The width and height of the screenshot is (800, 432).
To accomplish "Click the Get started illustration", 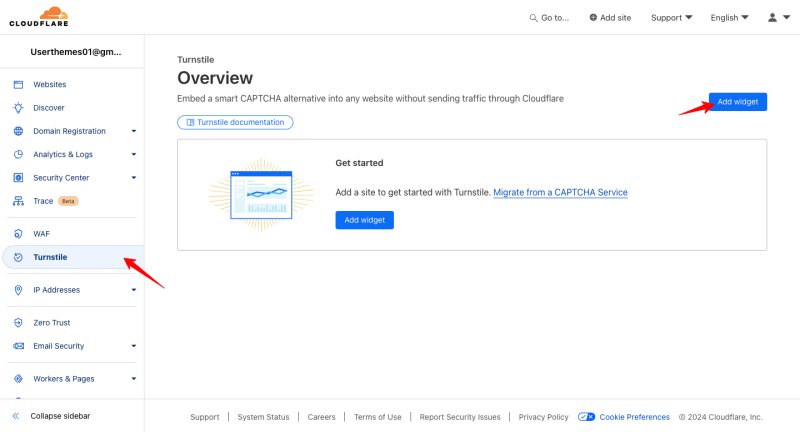I will pyautogui.click(x=261, y=195).
